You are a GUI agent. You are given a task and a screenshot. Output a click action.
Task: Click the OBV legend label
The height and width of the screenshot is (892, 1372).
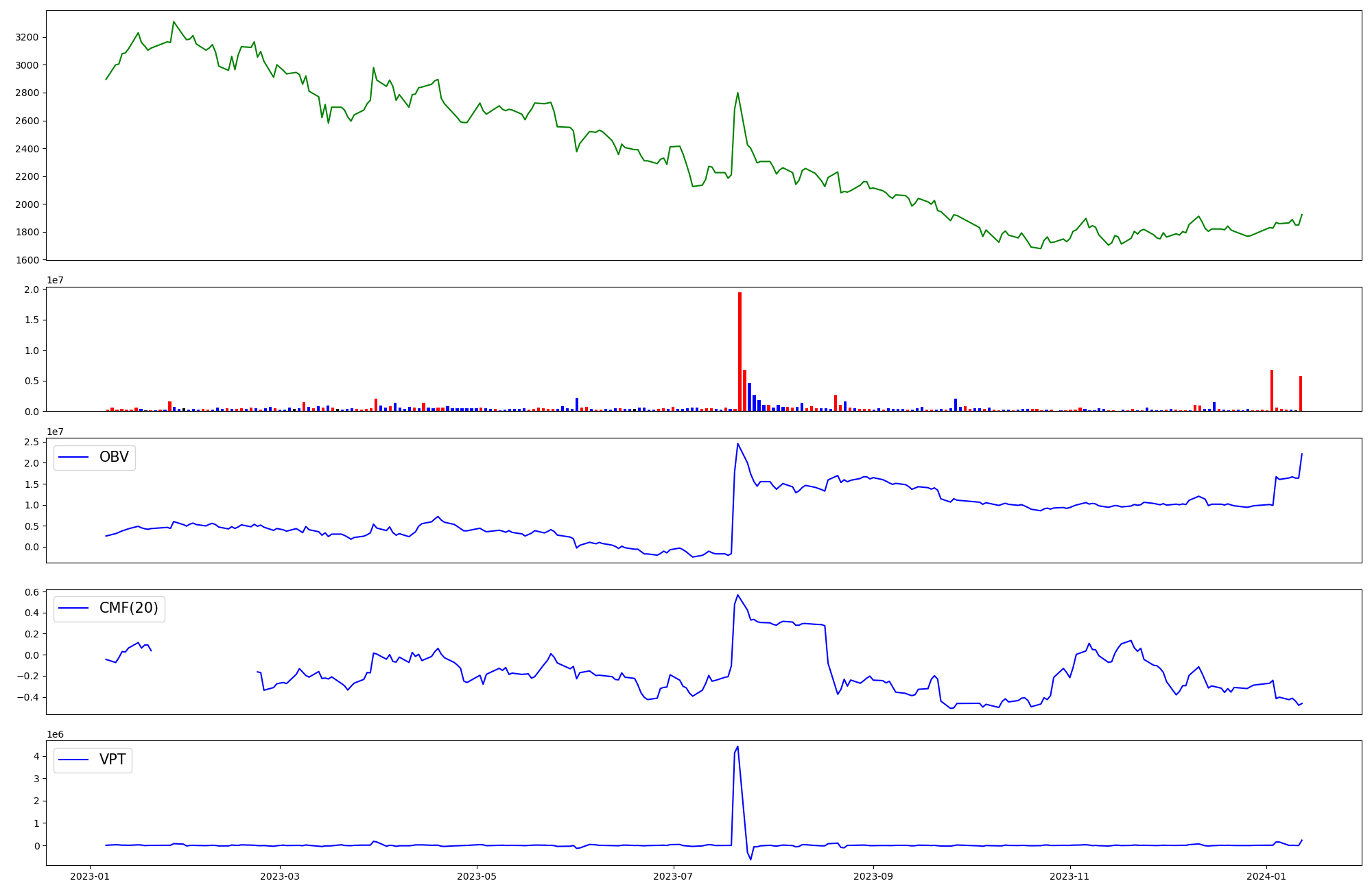114,457
